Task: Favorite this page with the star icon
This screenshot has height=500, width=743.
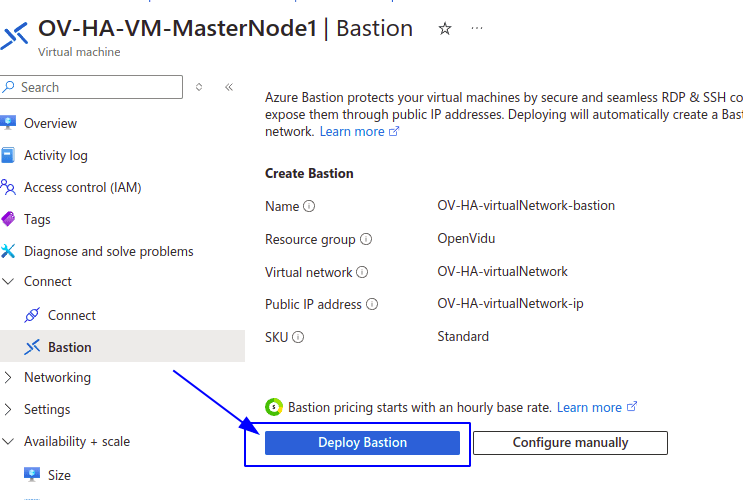Action: point(444,29)
